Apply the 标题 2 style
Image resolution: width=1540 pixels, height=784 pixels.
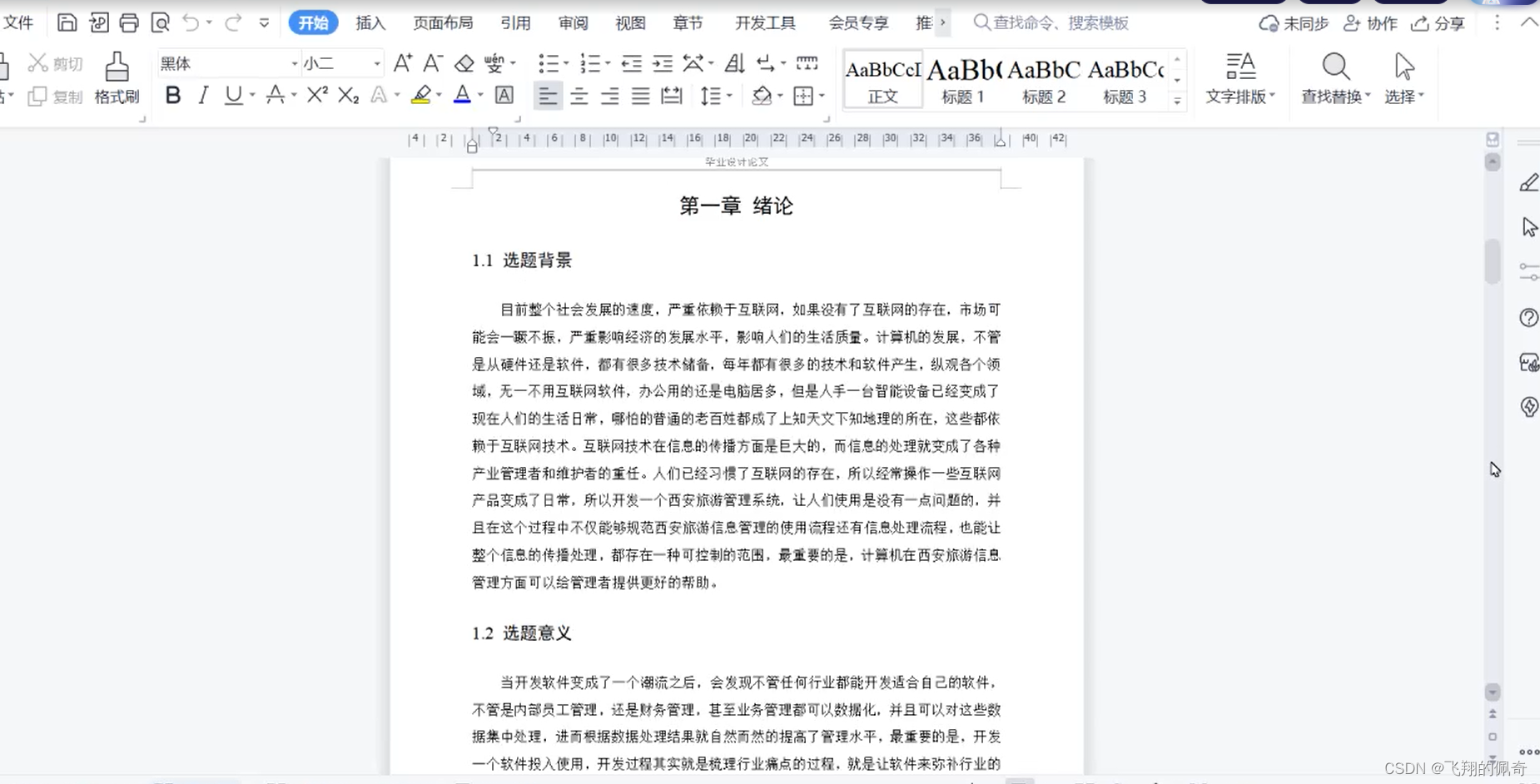point(1044,80)
